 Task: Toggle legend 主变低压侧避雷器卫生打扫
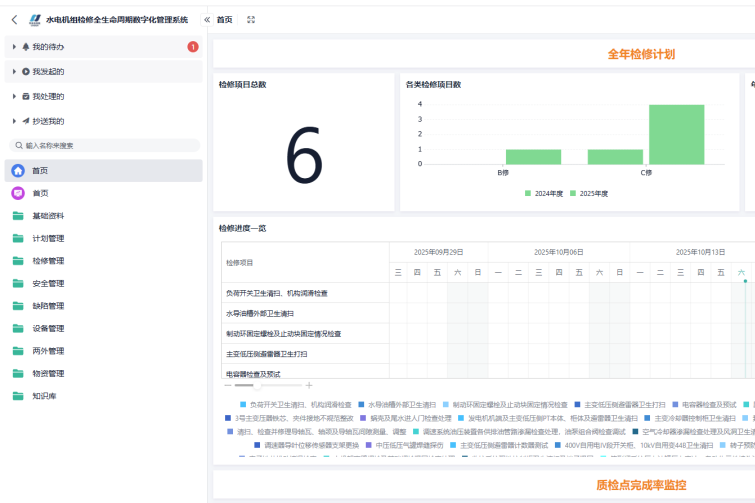click(x=620, y=405)
